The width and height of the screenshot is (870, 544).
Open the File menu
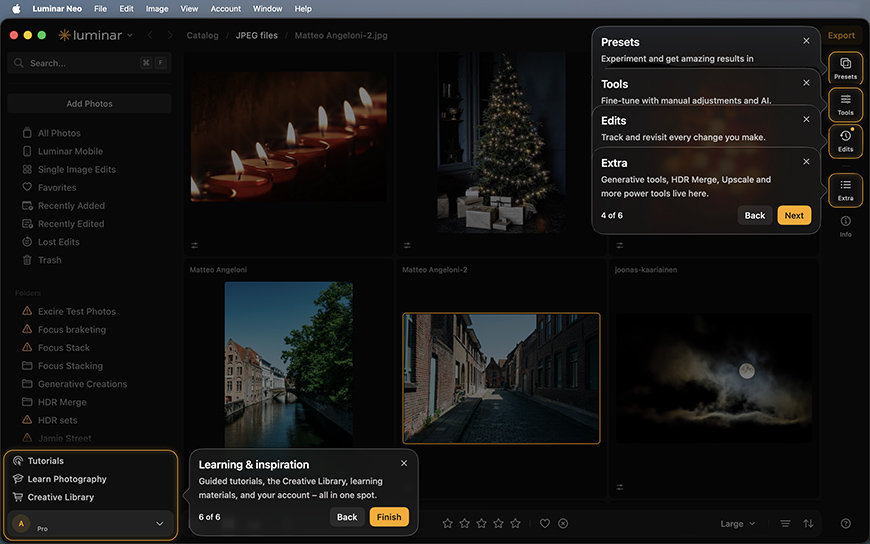point(100,8)
